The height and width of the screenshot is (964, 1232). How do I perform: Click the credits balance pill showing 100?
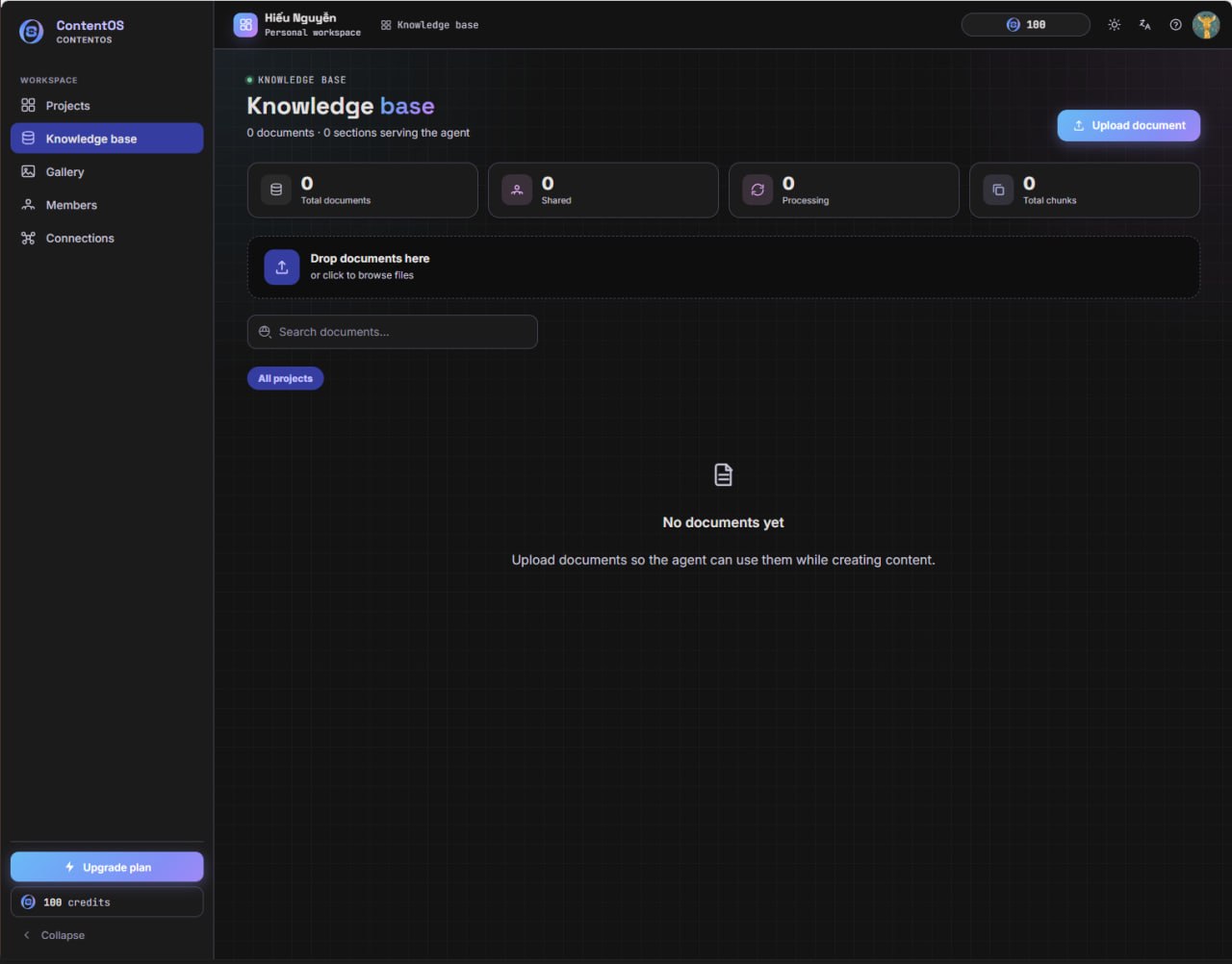1026,25
